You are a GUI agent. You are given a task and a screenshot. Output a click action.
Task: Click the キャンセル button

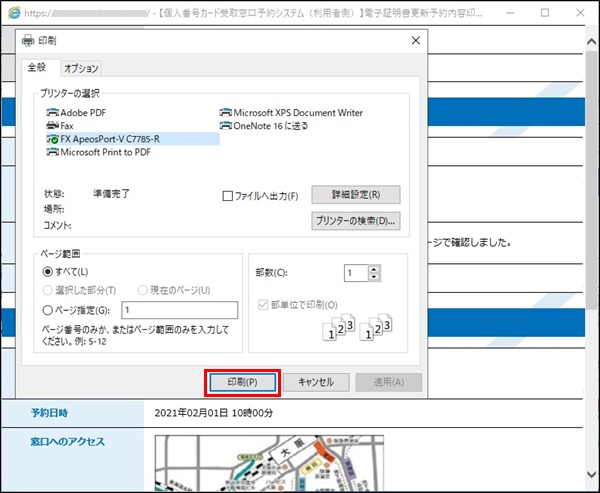(315, 382)
